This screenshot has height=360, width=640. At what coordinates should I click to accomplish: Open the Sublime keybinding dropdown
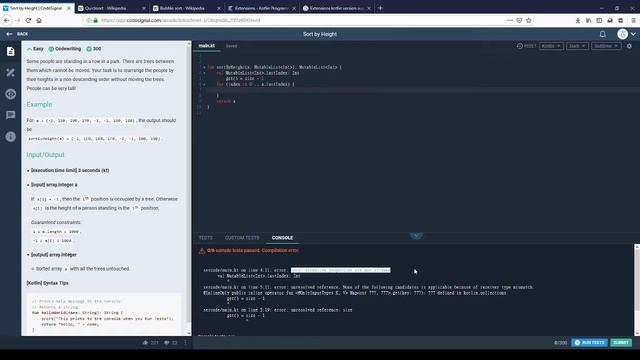click(606, 46)
